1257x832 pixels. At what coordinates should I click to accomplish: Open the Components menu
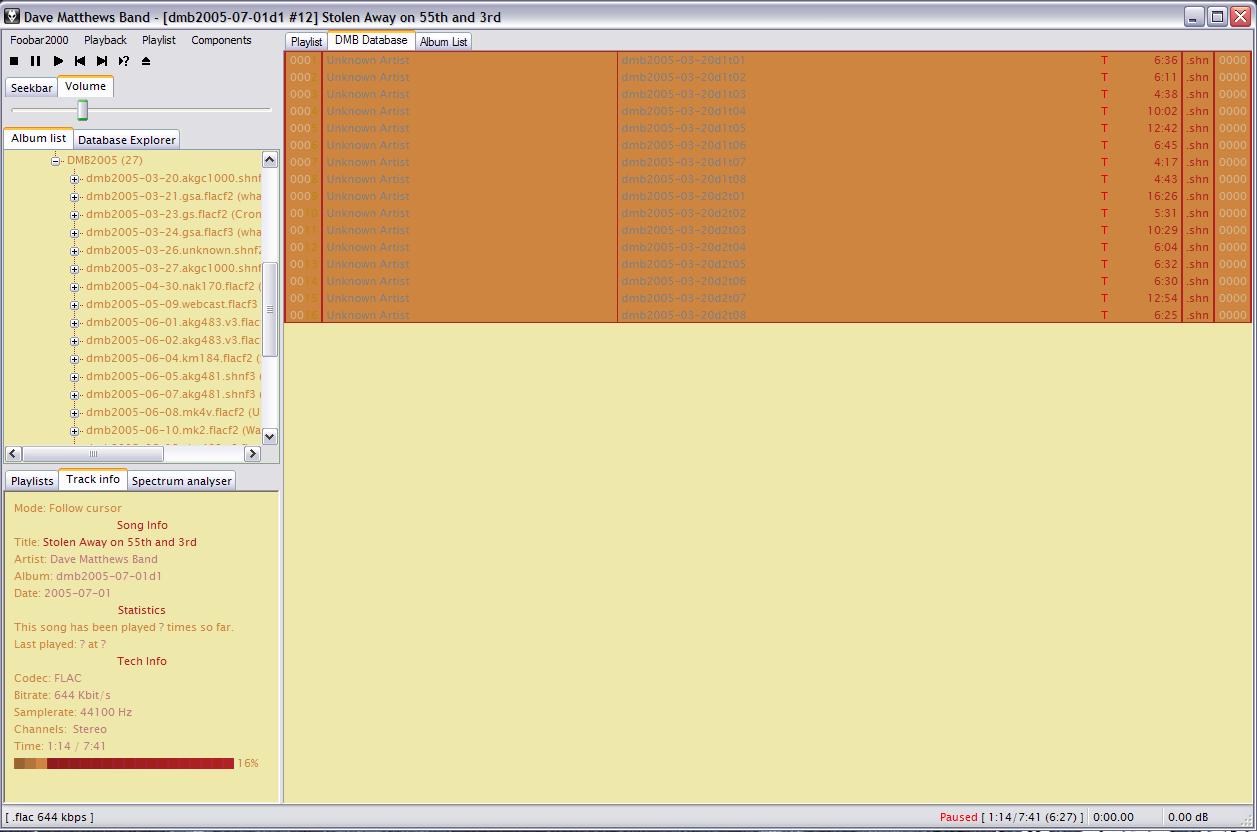(221, 40)
